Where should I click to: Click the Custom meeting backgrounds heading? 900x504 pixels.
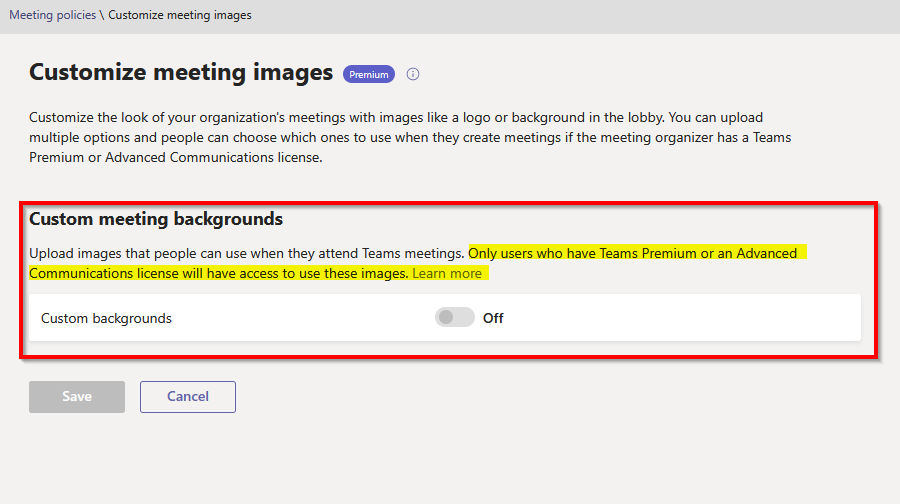point(156,219)
